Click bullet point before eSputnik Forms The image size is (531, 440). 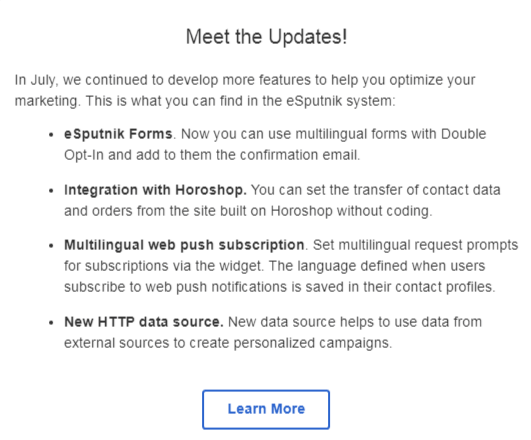(51, 135)
